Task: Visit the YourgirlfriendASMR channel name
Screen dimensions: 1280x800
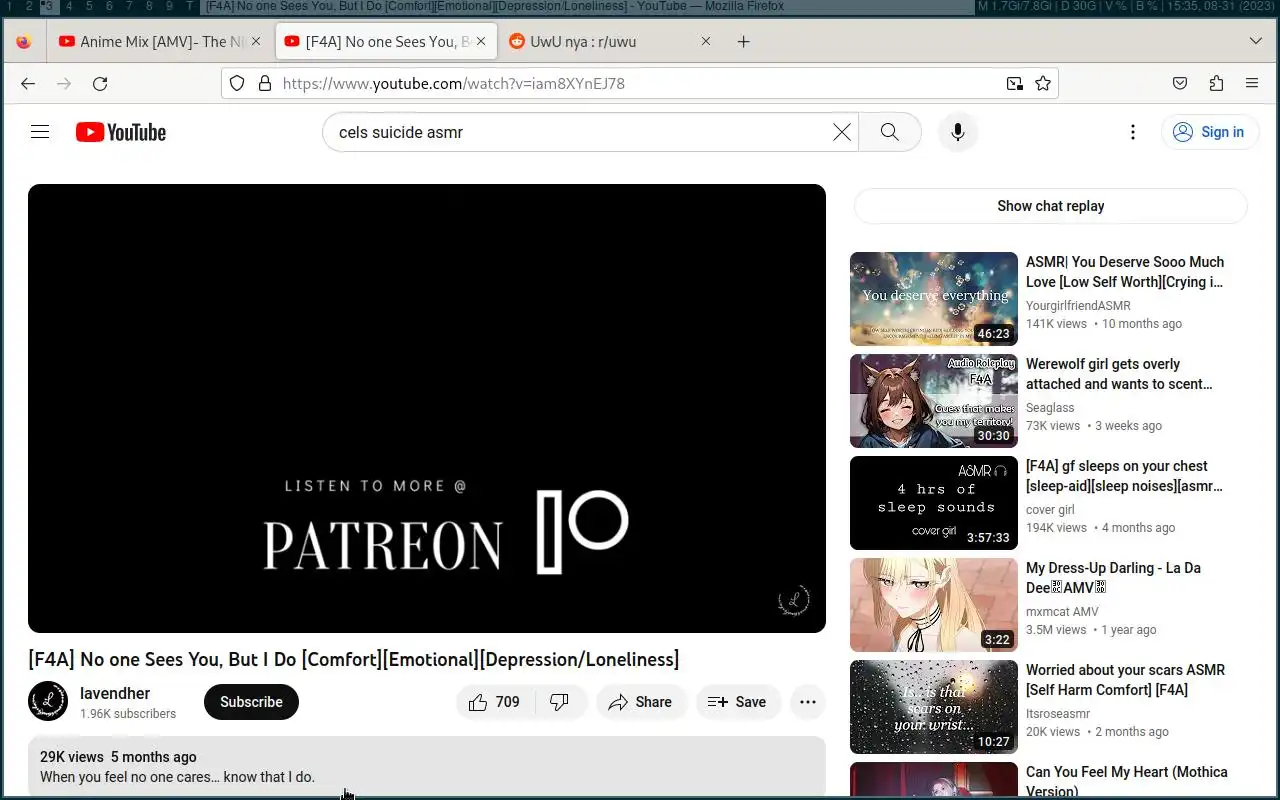Action: [1078, 306]
